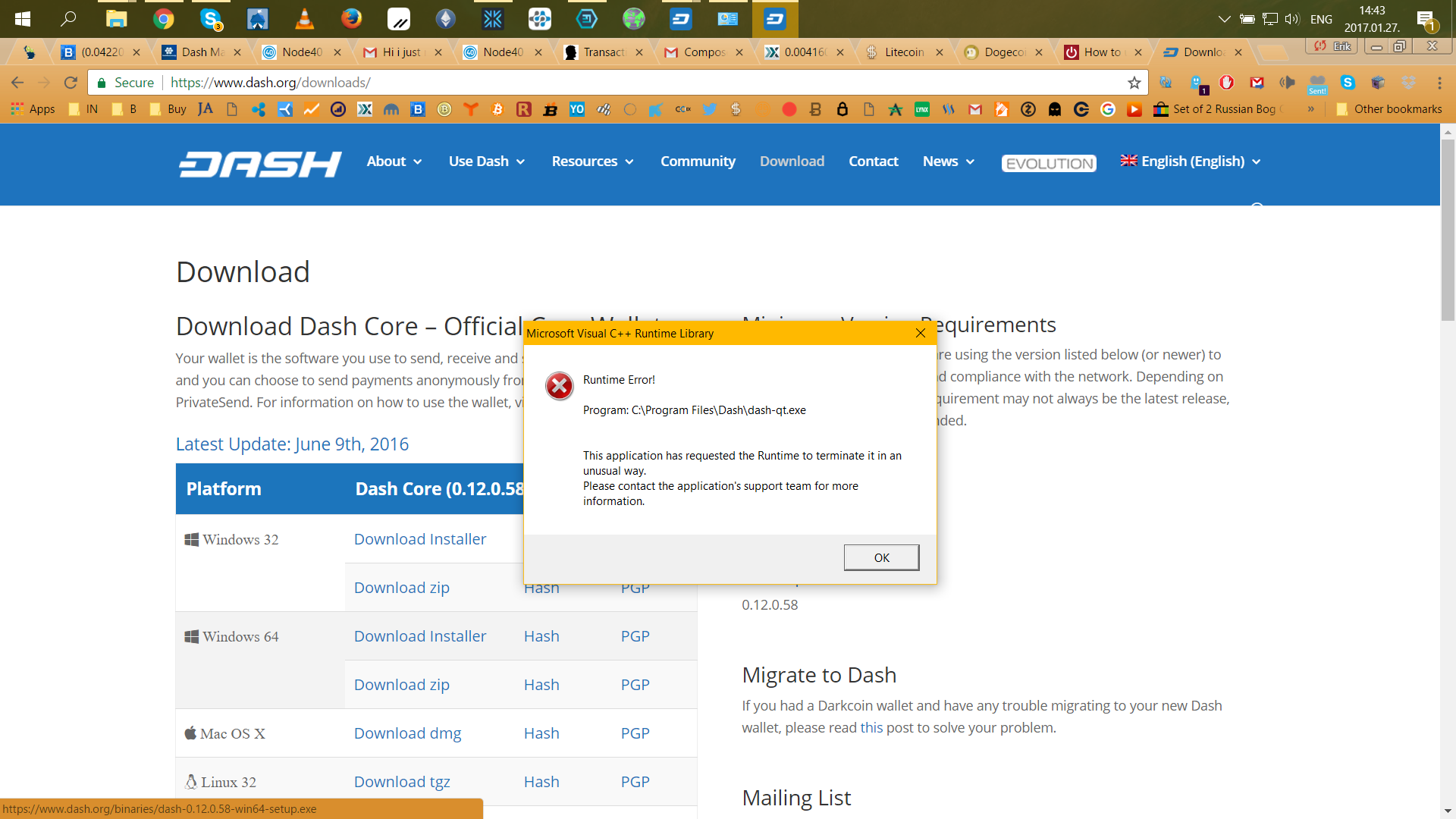Open the Skype extension icon in Chrome toolbar

[x=1348, y=83]
